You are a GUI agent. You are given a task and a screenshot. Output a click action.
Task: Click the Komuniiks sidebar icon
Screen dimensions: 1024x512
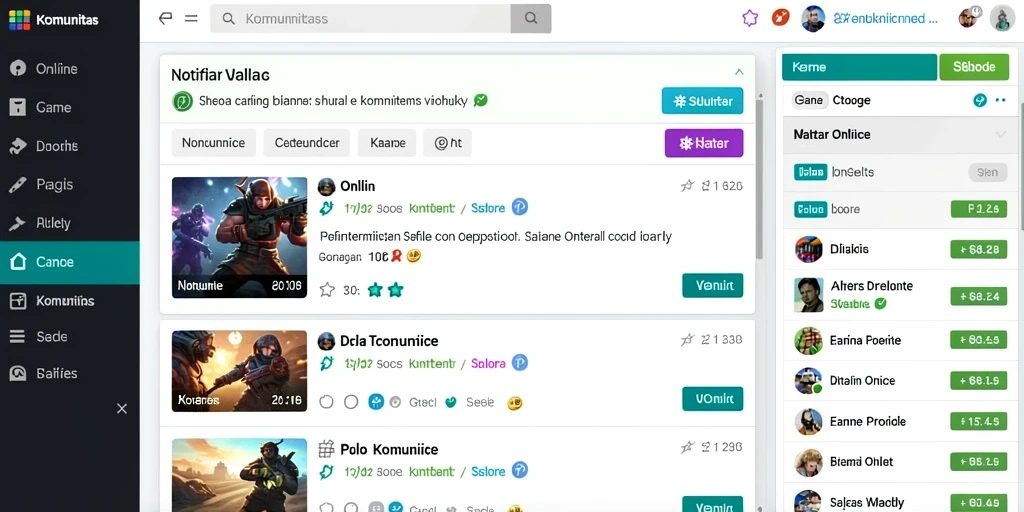click(x=18, y=301)
